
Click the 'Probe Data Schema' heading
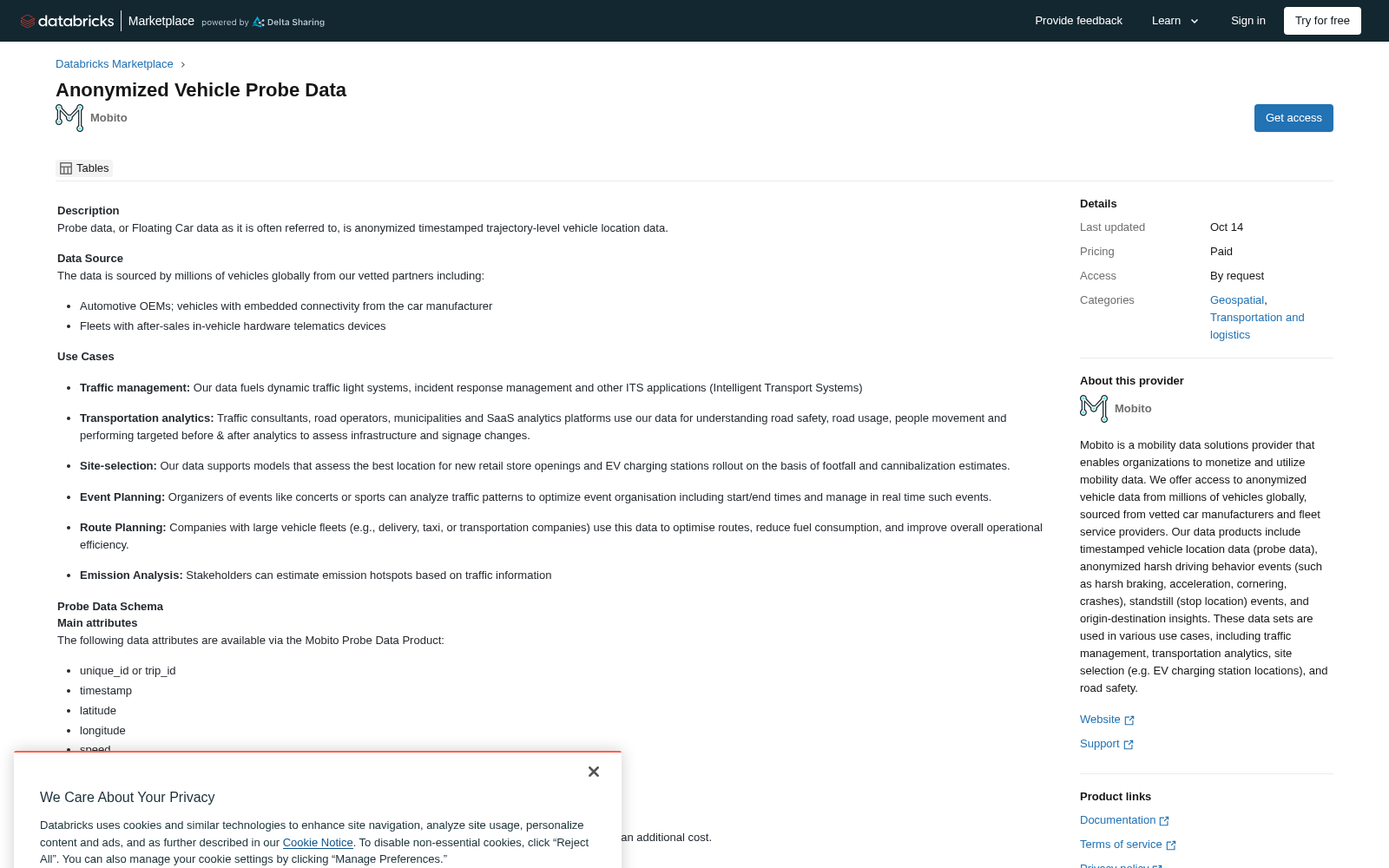110,607
